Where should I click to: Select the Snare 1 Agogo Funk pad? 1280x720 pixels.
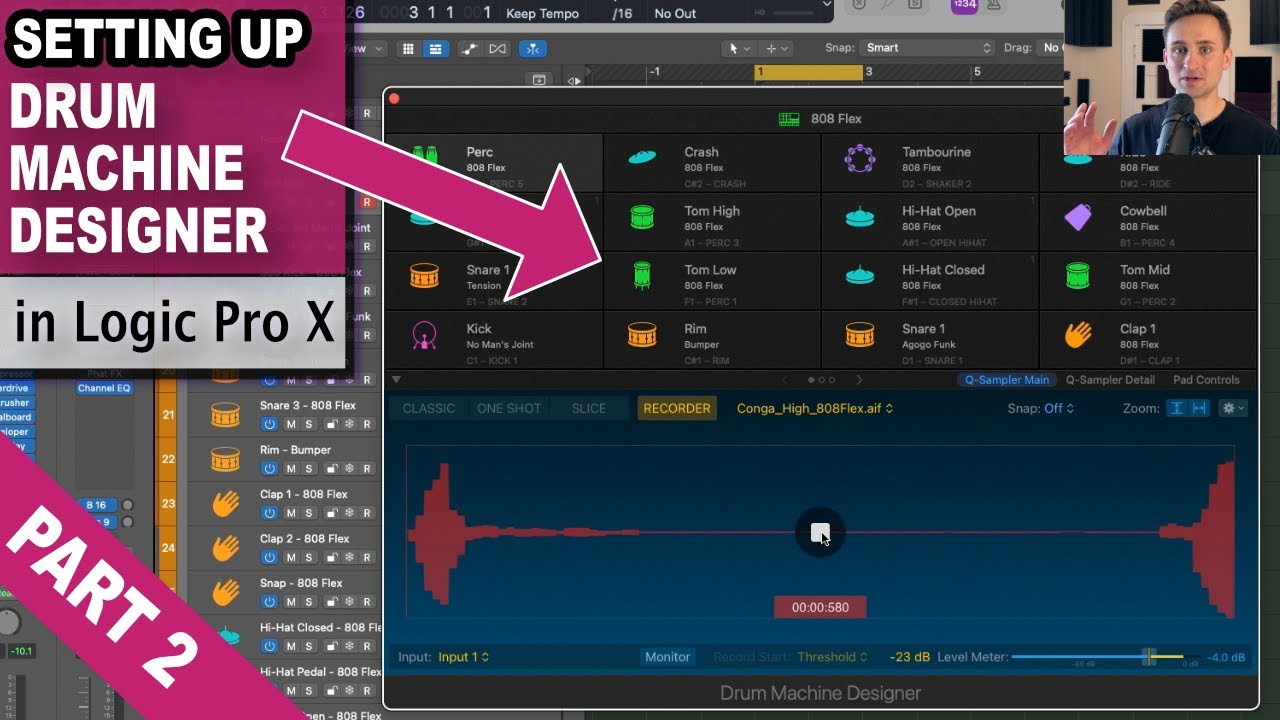(x=930, y=340)
